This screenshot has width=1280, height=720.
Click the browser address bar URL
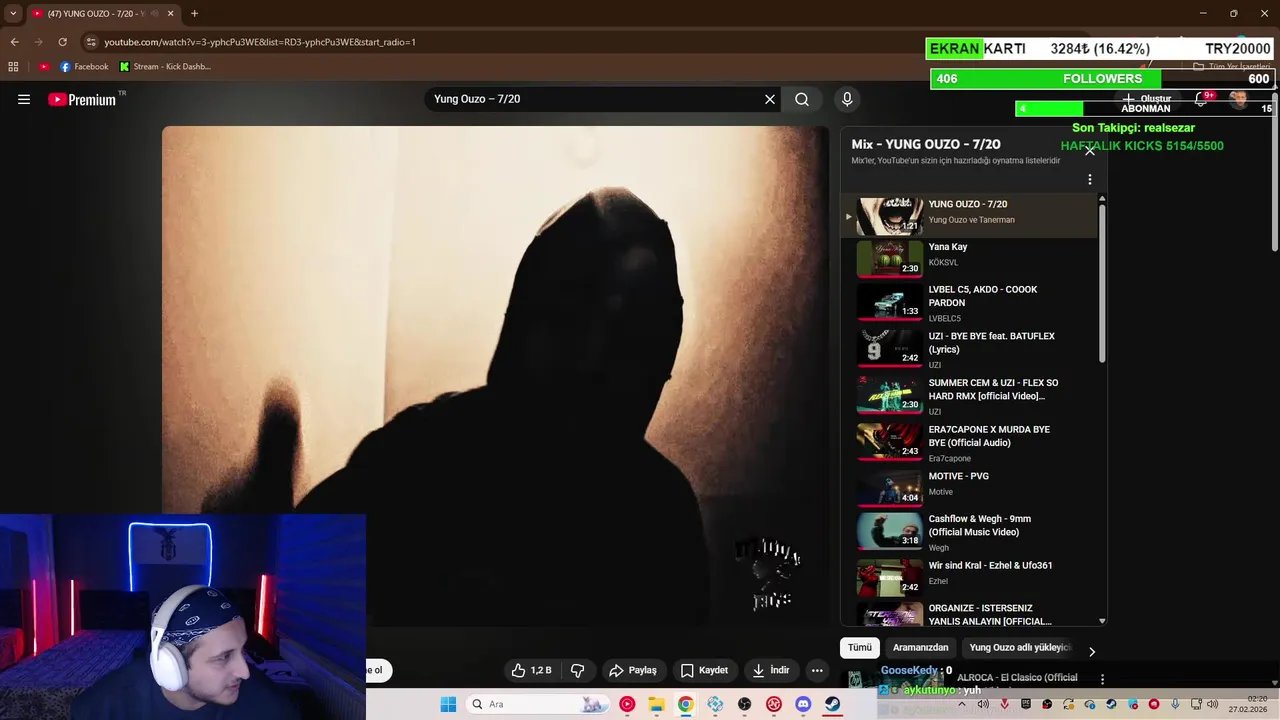(260, 42)
